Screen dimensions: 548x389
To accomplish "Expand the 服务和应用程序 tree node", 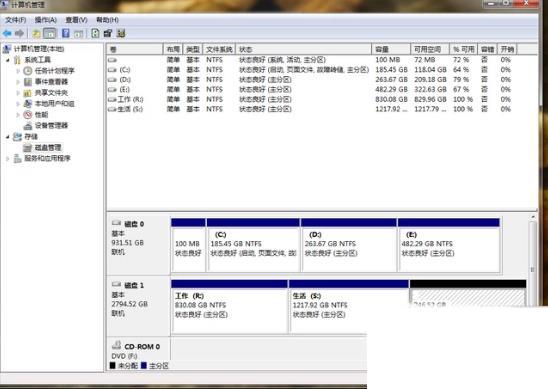I will [x=8, y=159].
